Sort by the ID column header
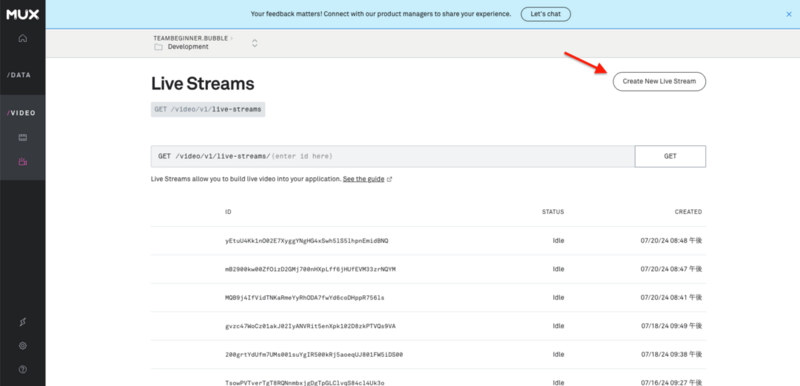This screenshot has width=800, height=386. (x=228, y=212)
